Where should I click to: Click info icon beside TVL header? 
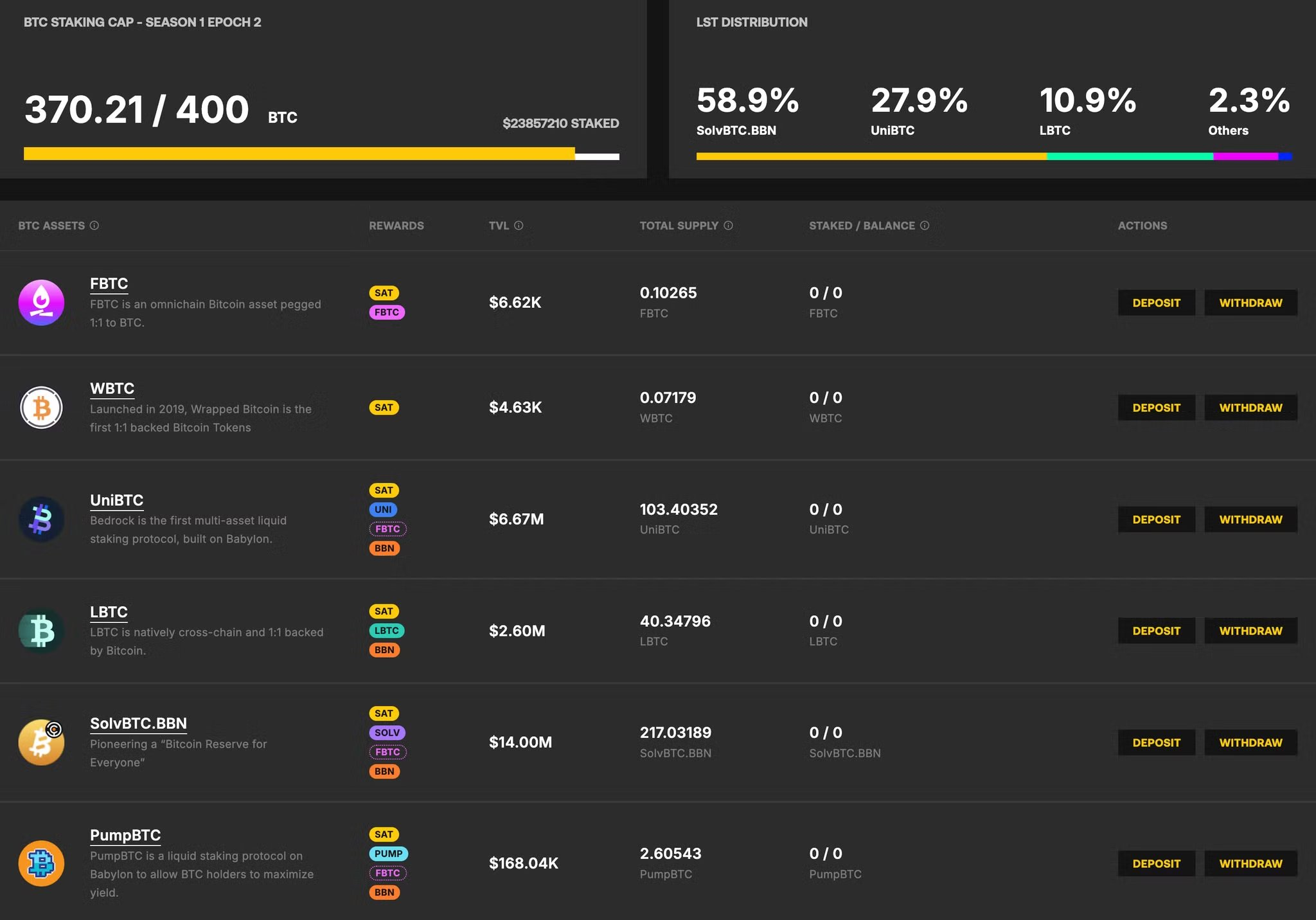(519, 226)
